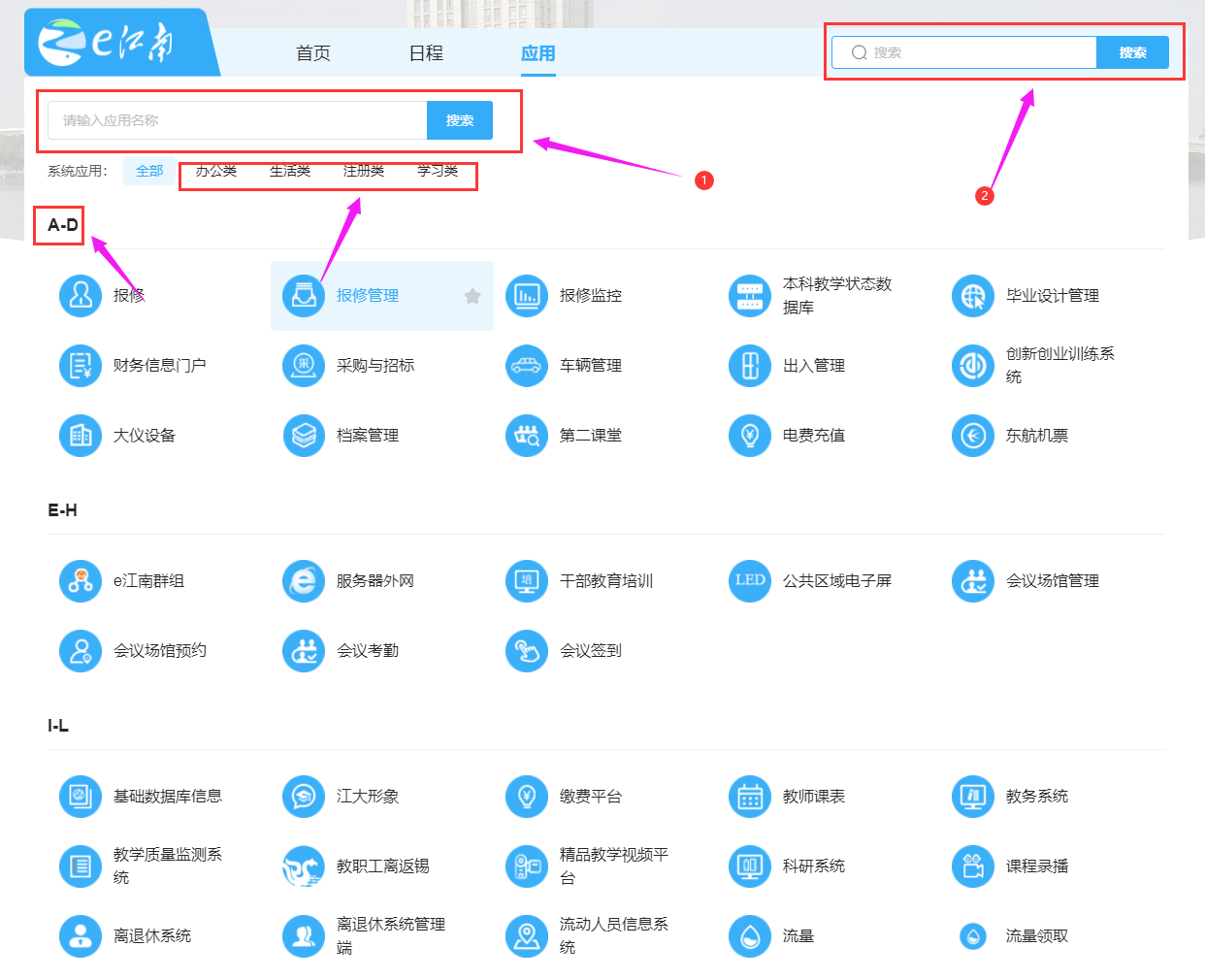Click the 会议考勤 icon

point(304,650)
